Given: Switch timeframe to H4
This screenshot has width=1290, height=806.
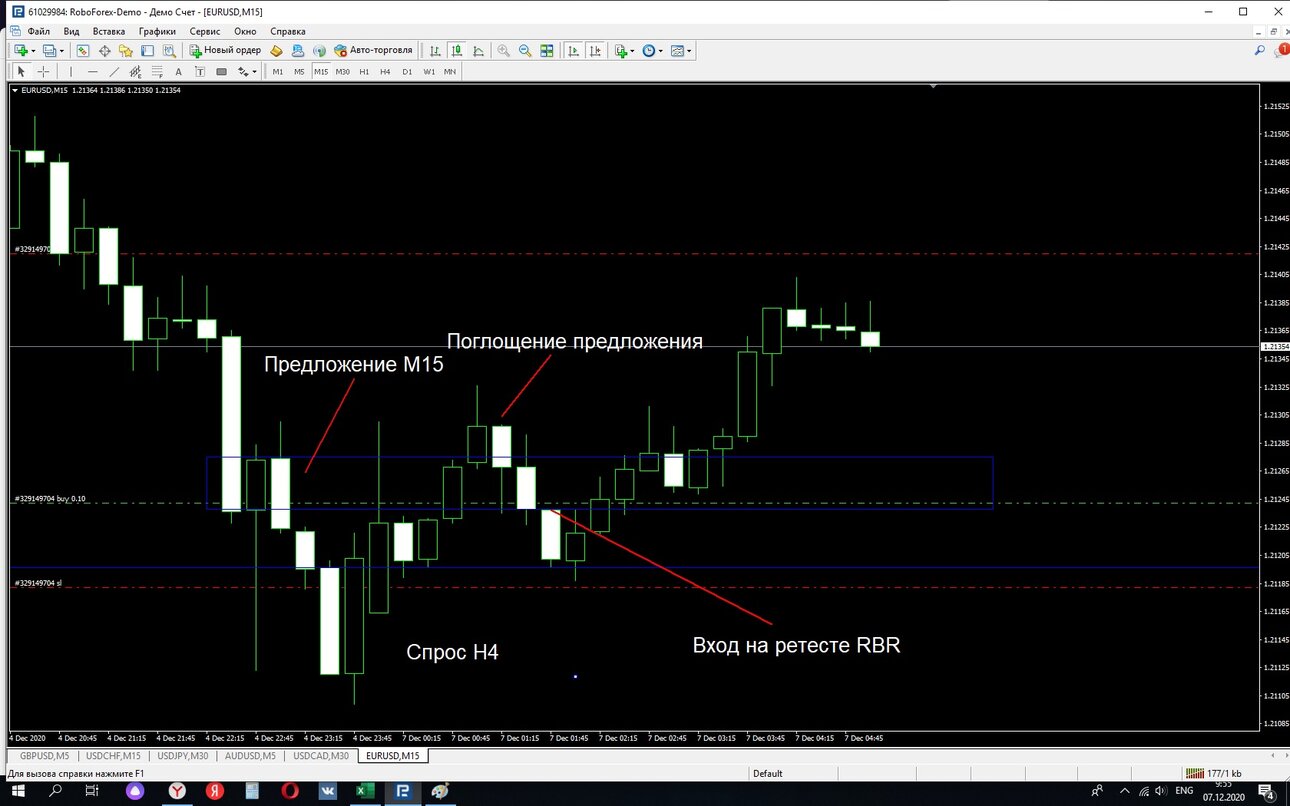Looking at the screenshot, I should click(x=385, y=71).
